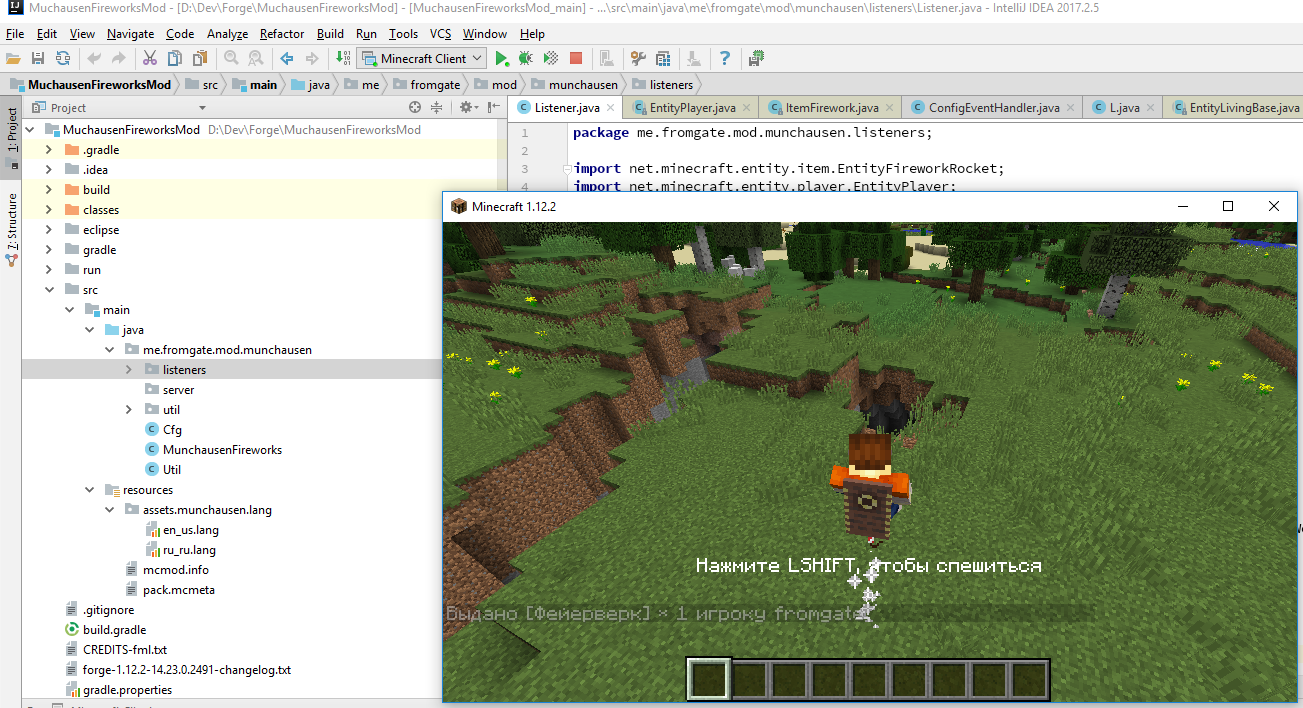
Task: Click the Undo arrow icon
Action: coord(94,59)
